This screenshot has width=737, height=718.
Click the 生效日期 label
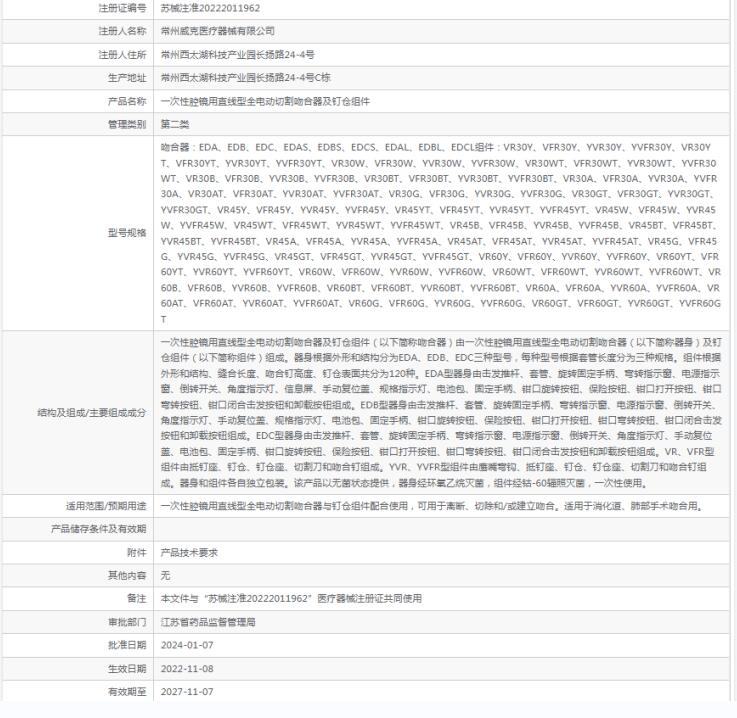127,669
